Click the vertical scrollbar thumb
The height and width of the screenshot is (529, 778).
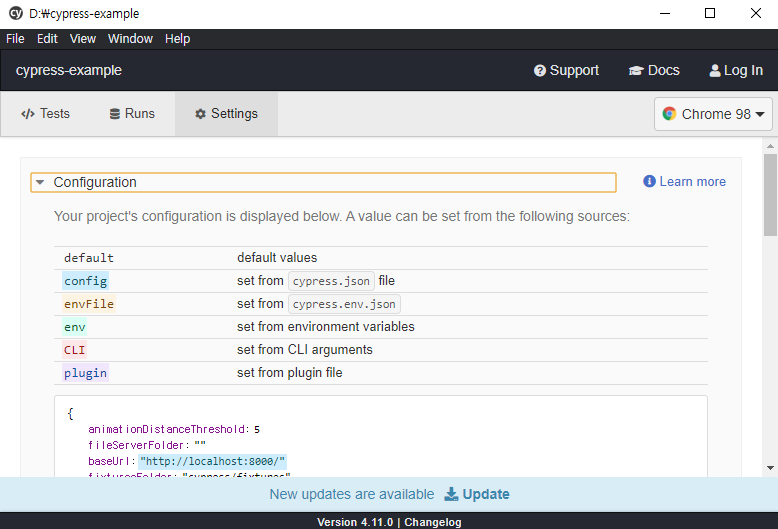tap(770, 195)
